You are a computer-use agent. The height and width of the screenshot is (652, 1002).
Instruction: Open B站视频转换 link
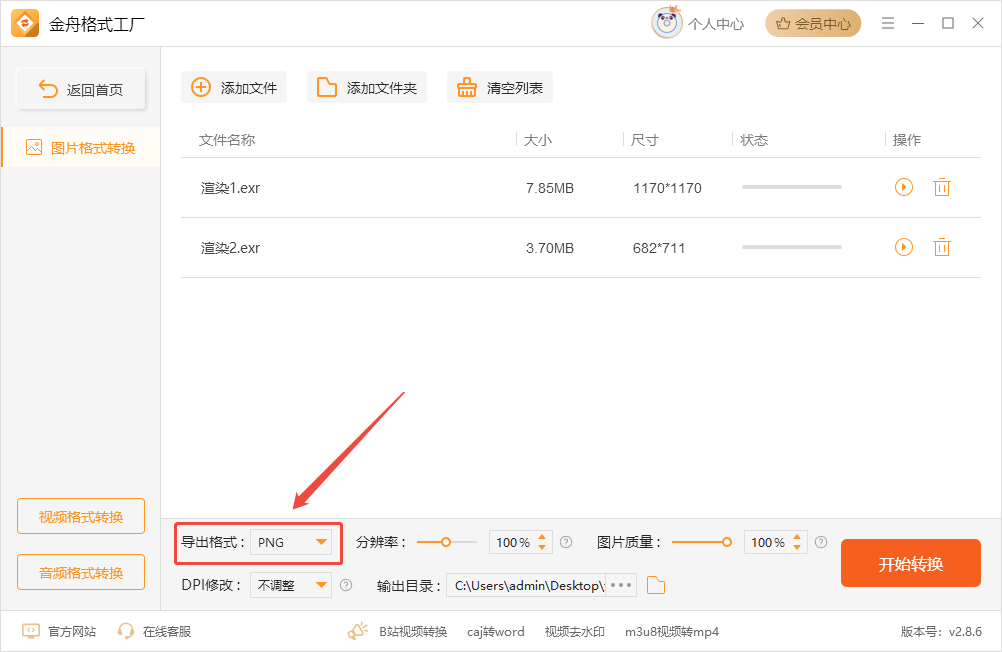[413, 632]
